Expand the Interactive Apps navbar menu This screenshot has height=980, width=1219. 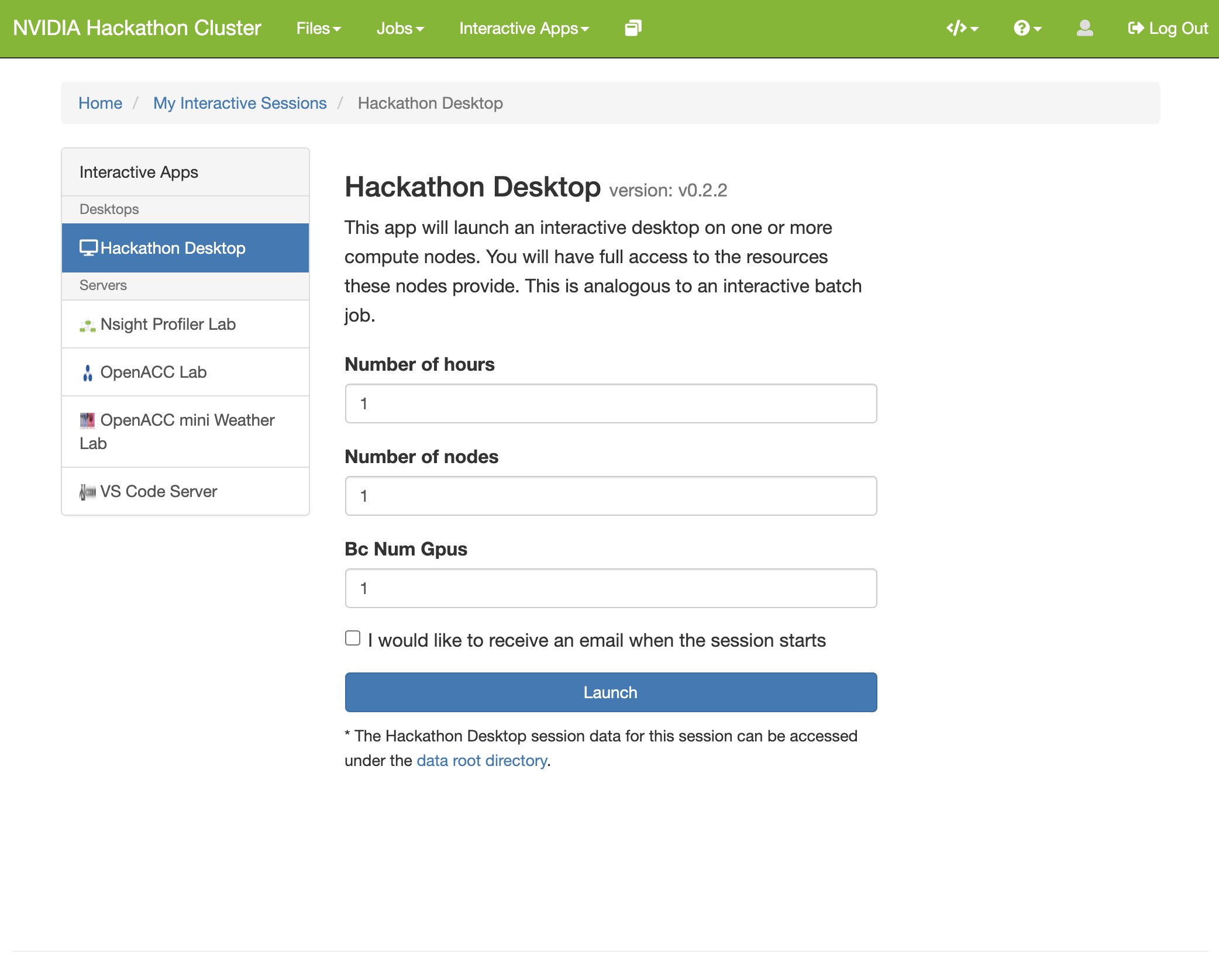(524, 28)
